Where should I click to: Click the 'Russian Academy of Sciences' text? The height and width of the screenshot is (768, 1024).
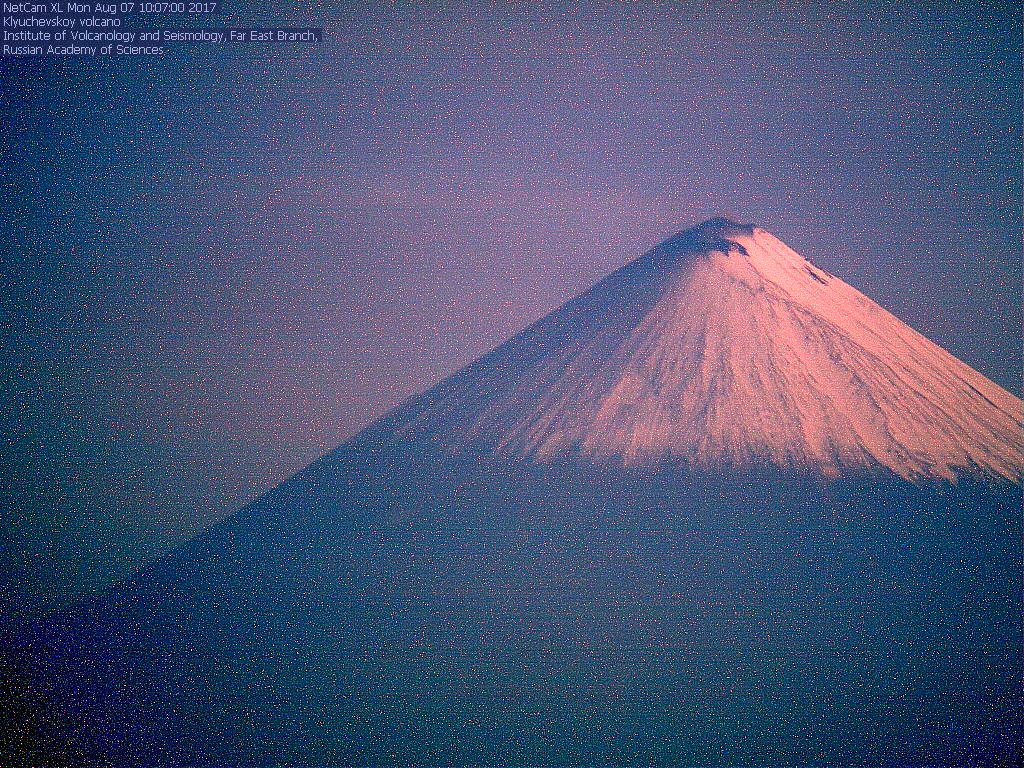84,50
